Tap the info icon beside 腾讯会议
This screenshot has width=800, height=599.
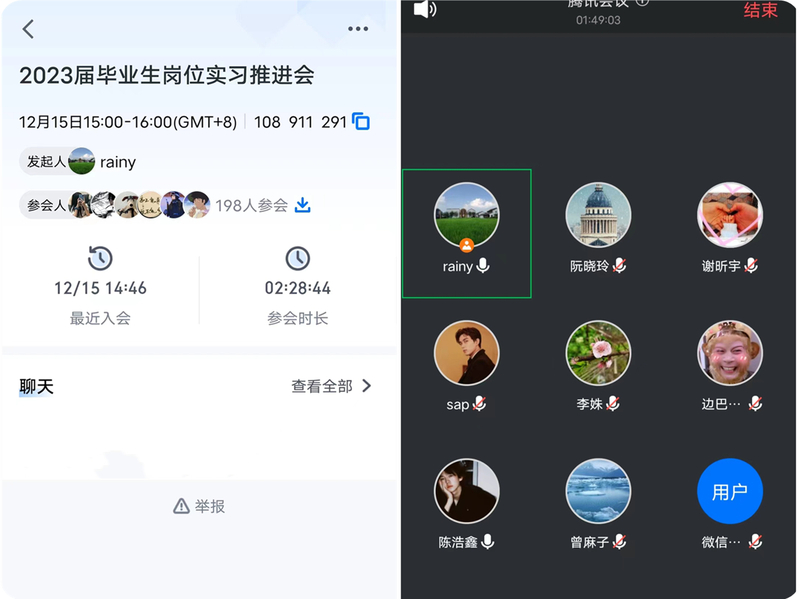click(x=640, y=4)
